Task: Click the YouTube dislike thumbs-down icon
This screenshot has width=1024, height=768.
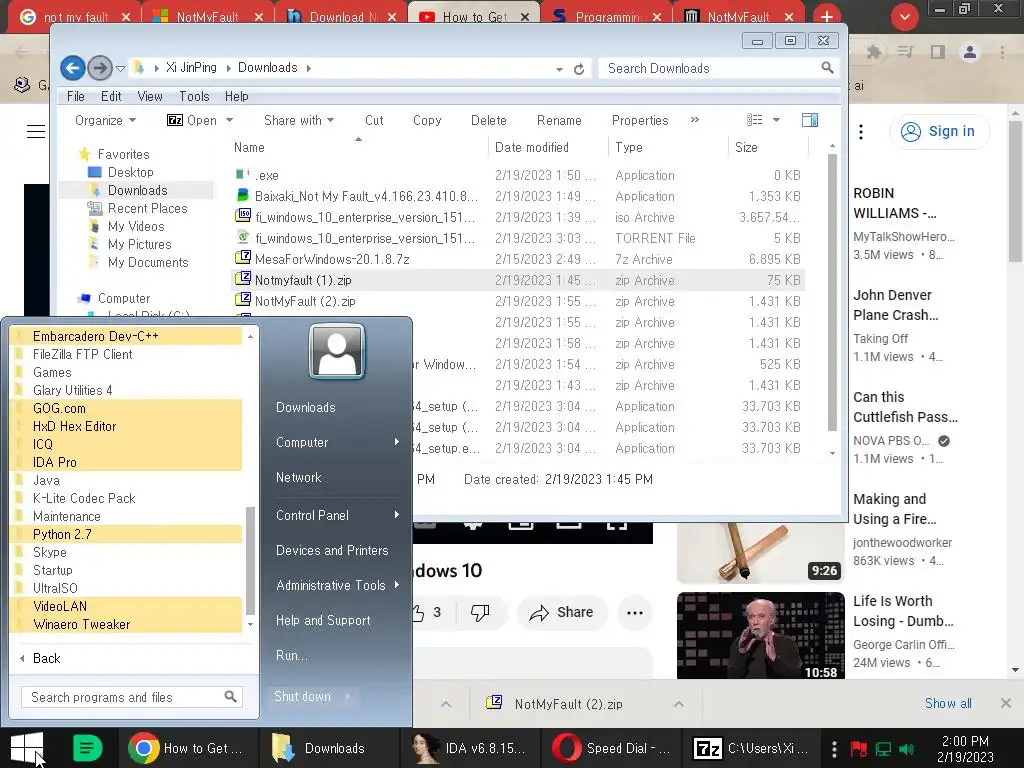Action: 479,613
